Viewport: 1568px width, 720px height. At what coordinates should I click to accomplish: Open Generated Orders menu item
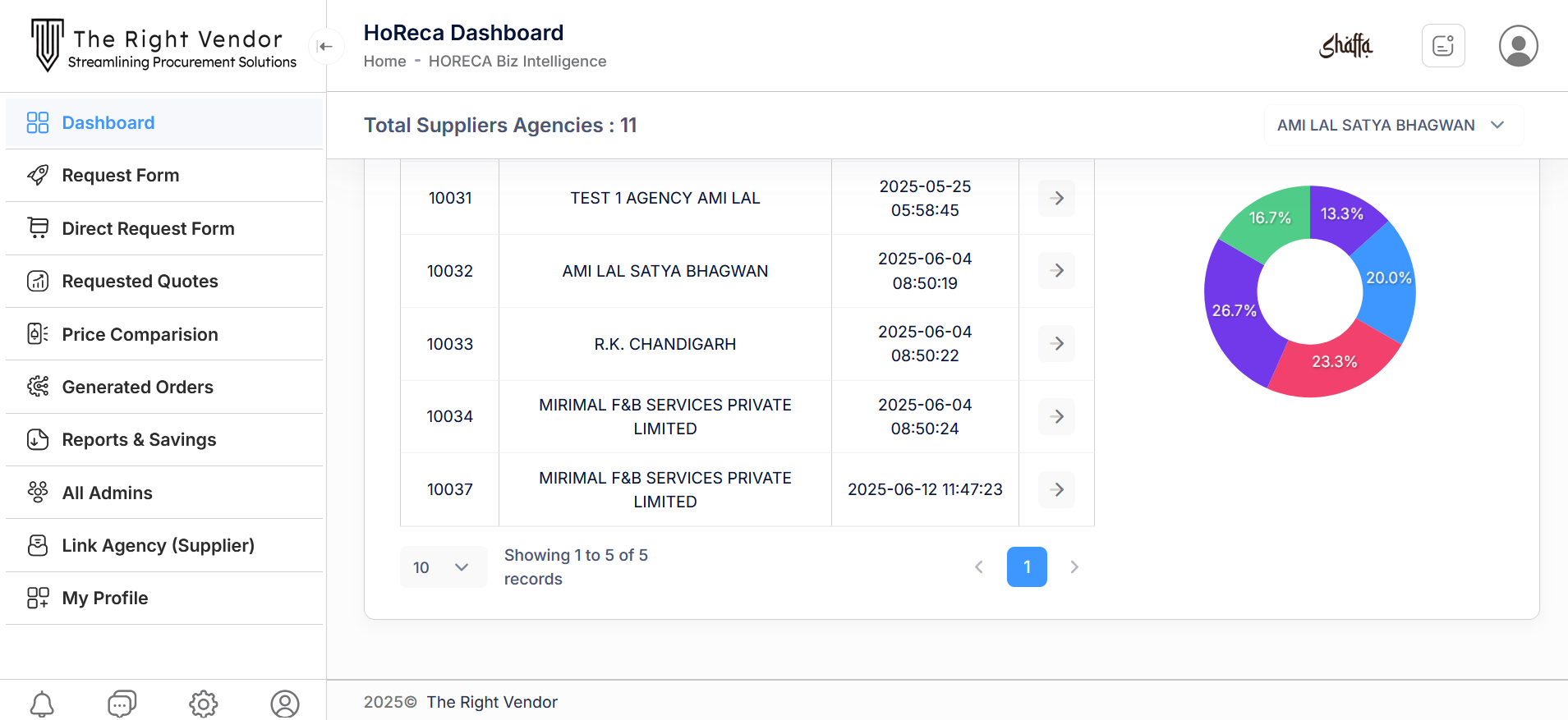164,387
